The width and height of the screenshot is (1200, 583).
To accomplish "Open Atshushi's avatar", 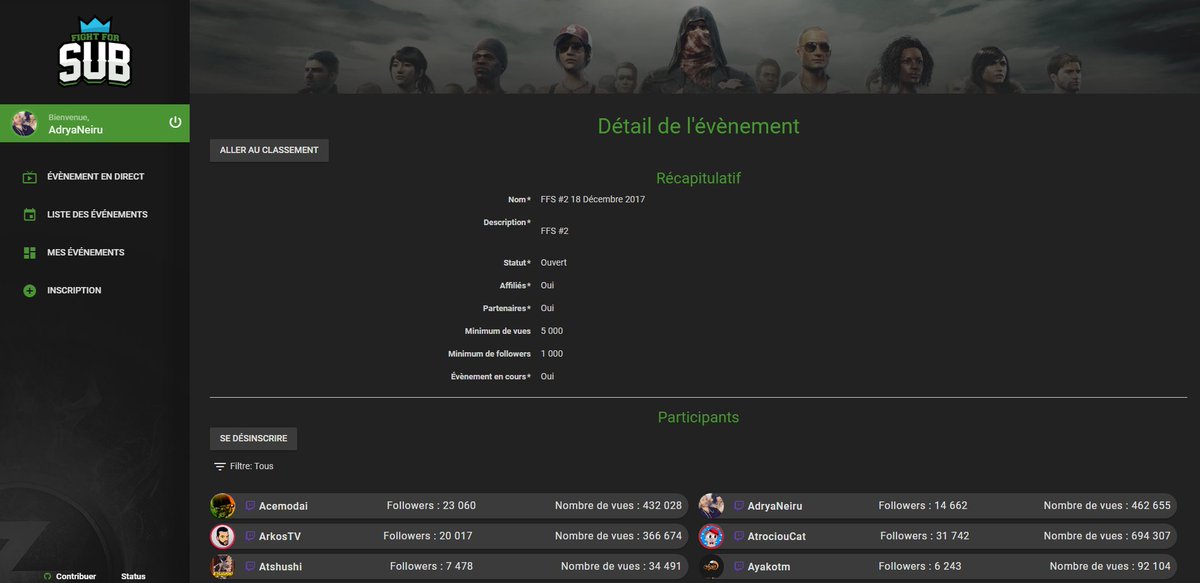I will pos(223,567).
